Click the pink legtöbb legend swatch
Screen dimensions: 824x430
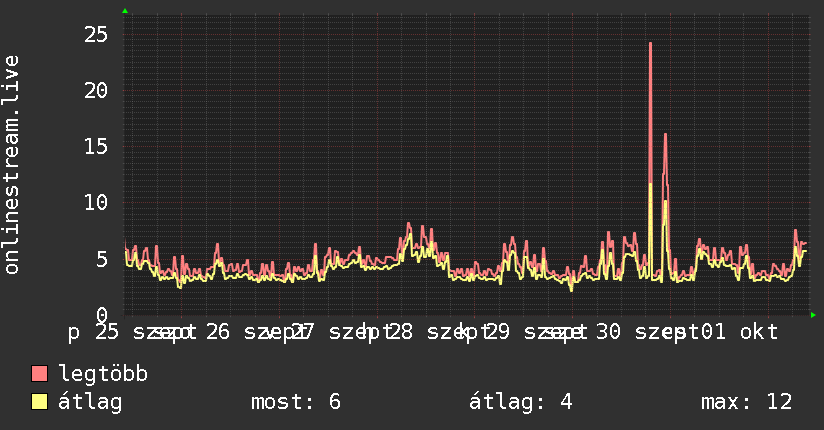click(x=39, y=373)
